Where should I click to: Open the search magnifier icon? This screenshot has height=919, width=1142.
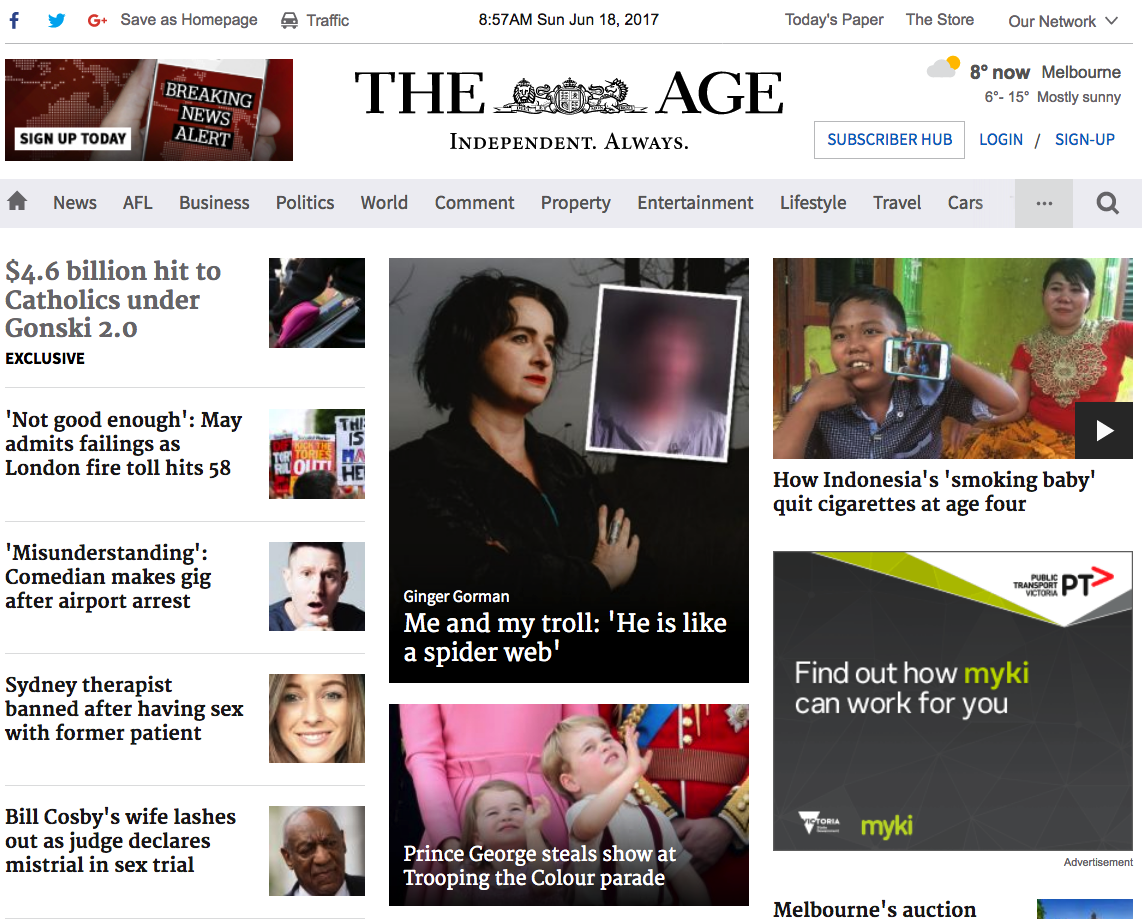point(1107,203)
